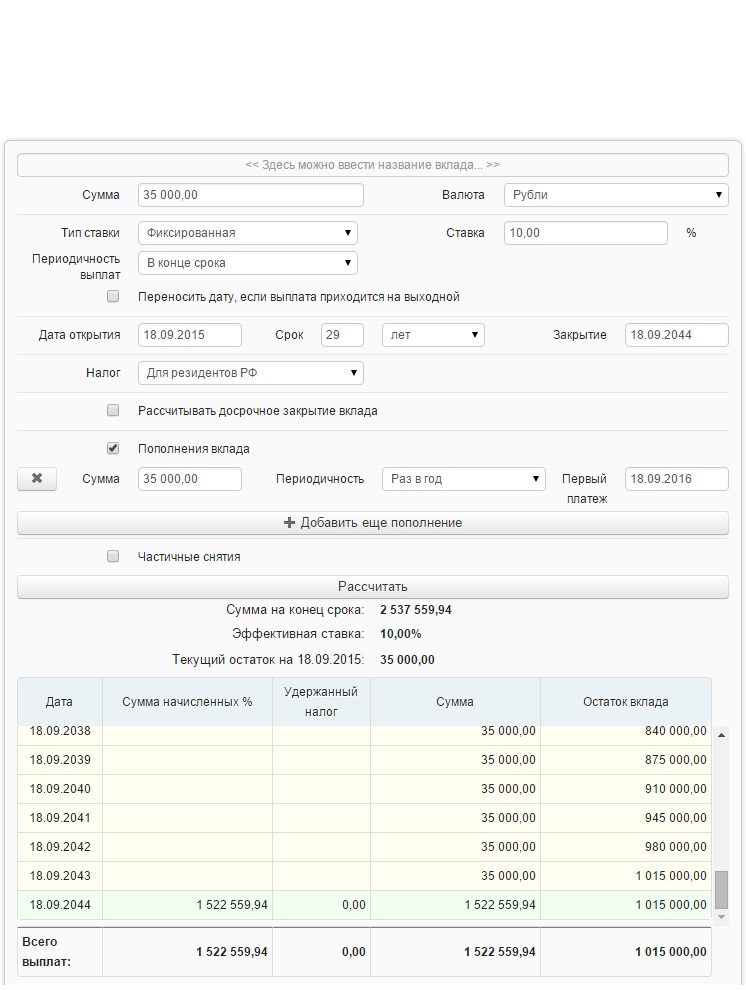746x990 pixels.
Task: Click the Рассчитать button
Action: pos(372,587)
